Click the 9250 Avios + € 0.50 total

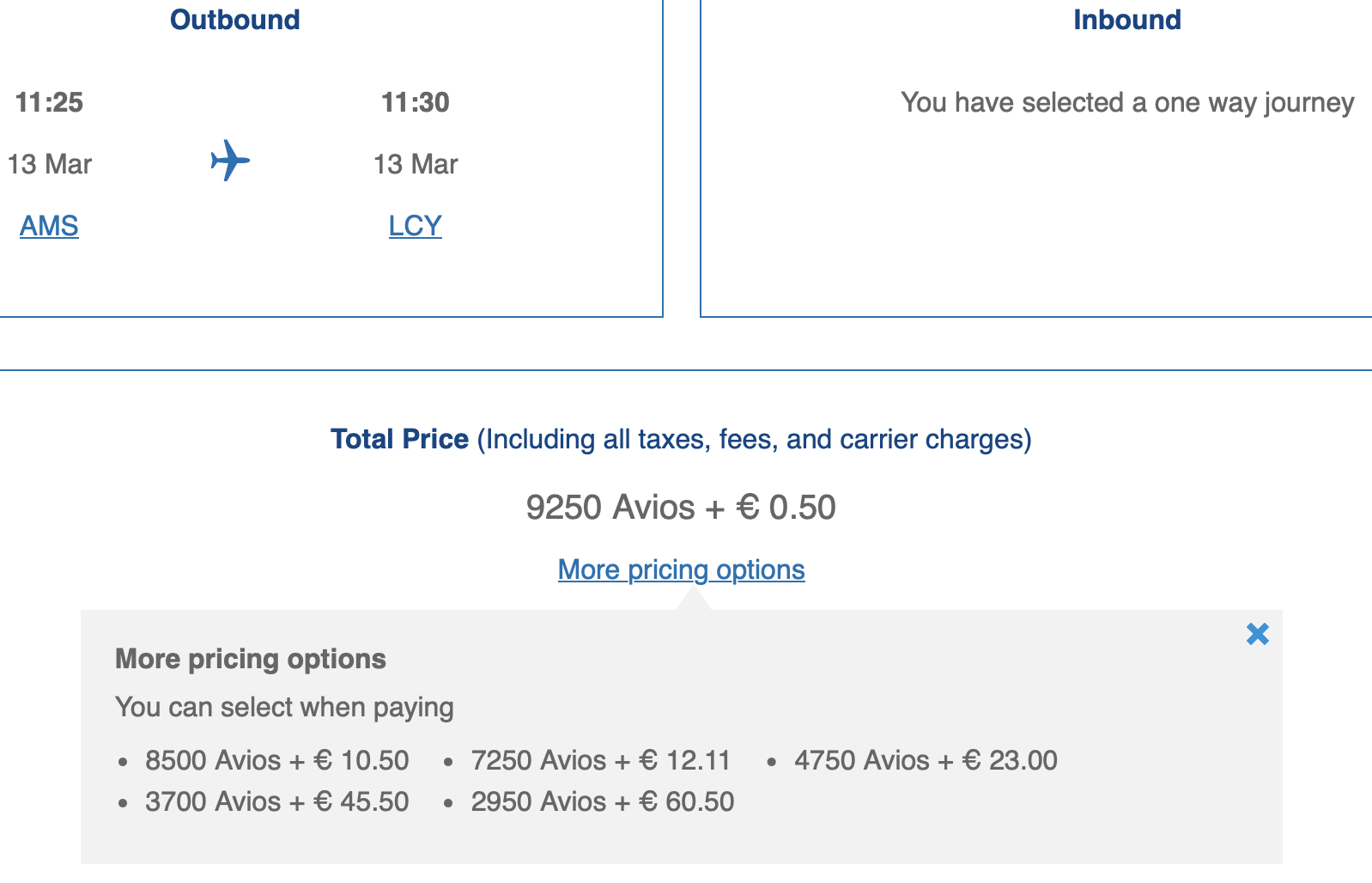tap(681, 507)
